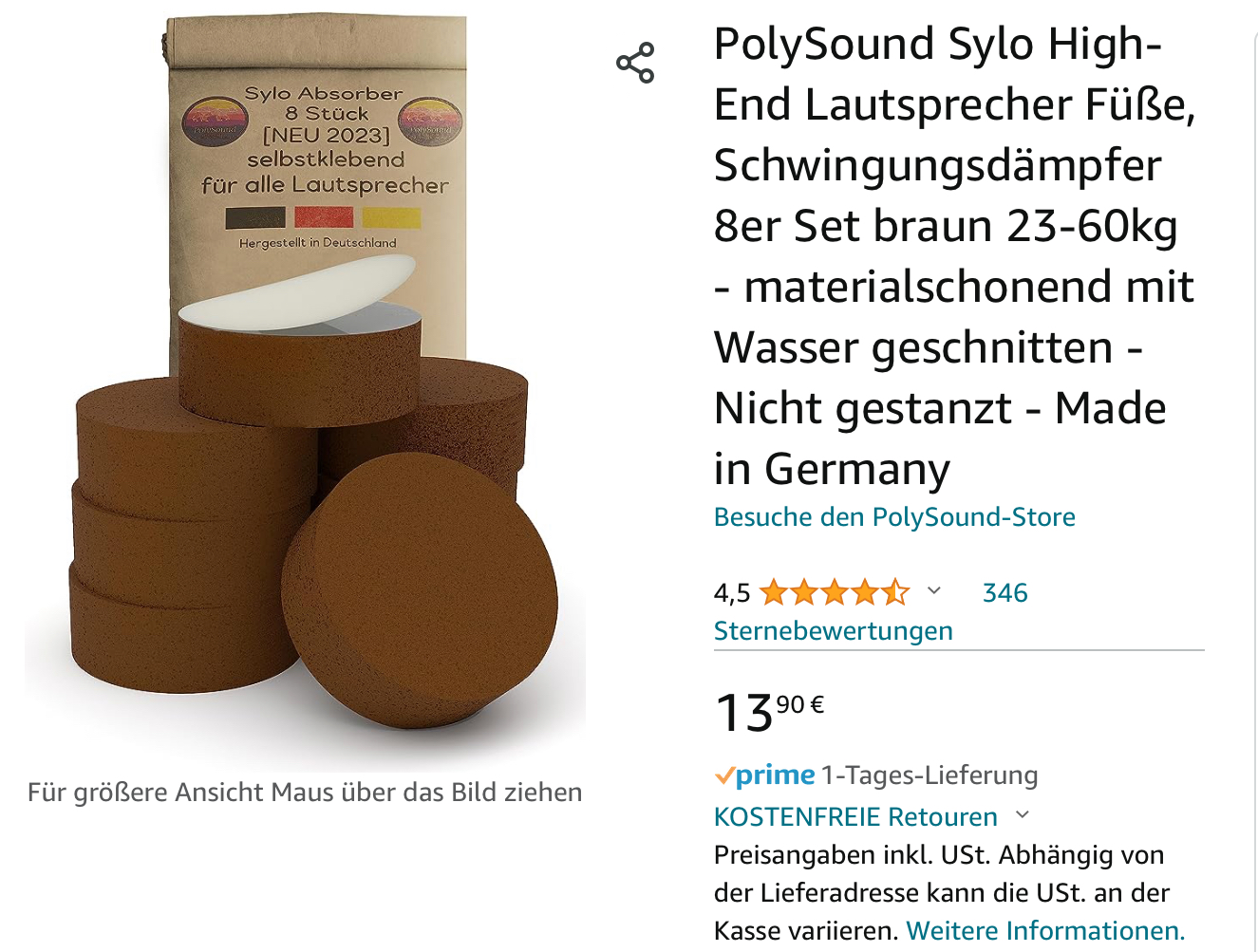
Task: Click the 13,90 € price
Action: click(769, 713)
